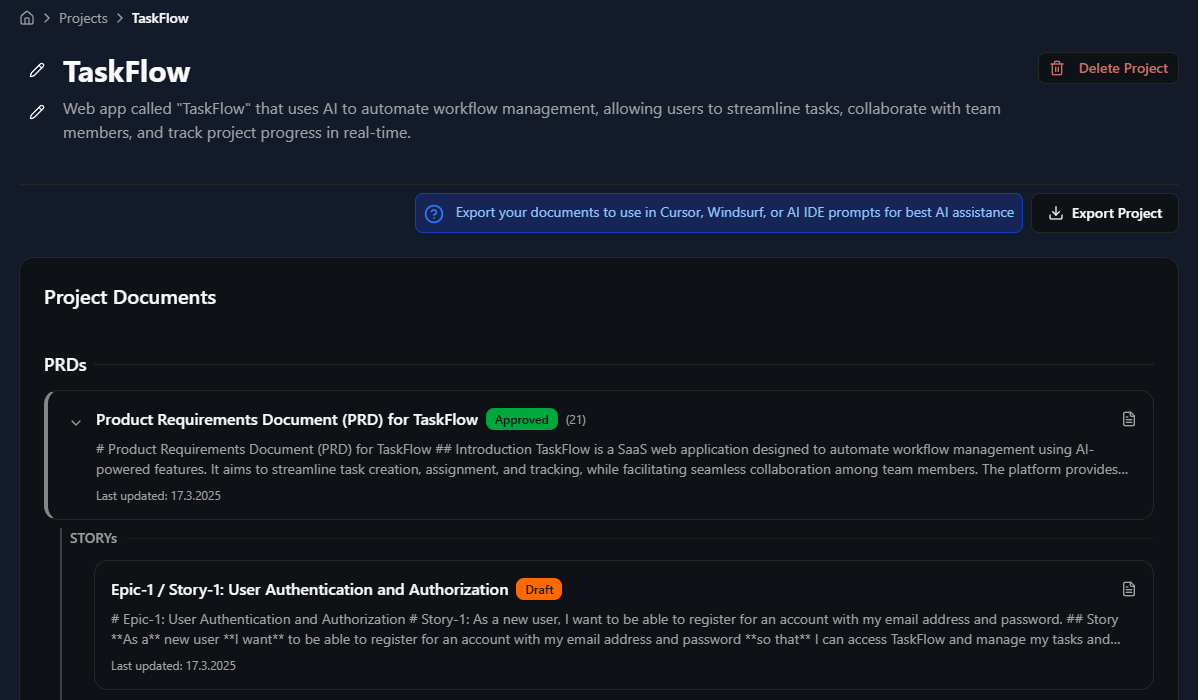Open the document icon on the PRD card
The image size is (1200, 700).
click(1129, 419)
